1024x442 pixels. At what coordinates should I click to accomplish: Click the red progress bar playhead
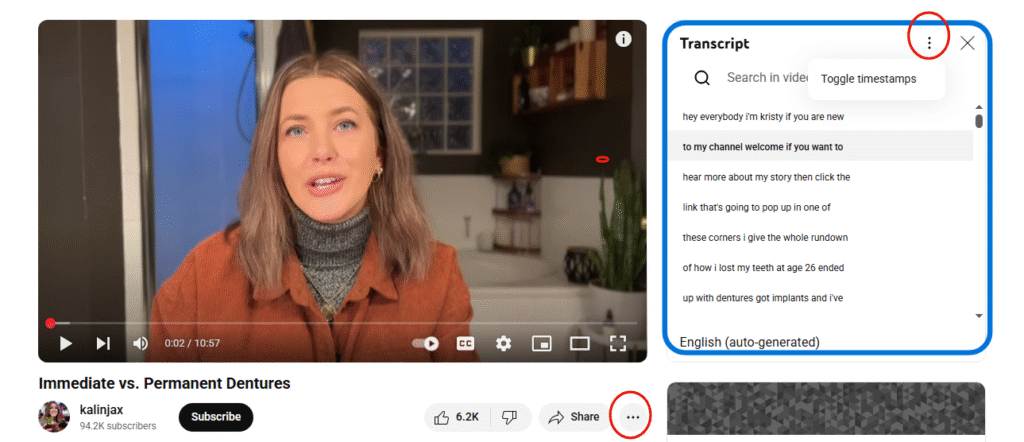coord(50,323)
